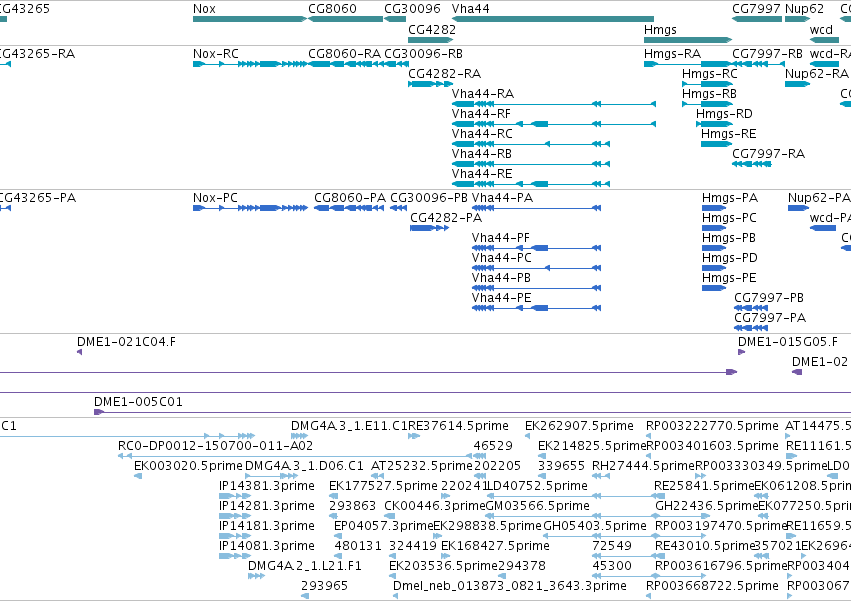Screen dimensions: 851x601
Task: Click the Hmgs-RC transcript label
Action: [710, 74]
